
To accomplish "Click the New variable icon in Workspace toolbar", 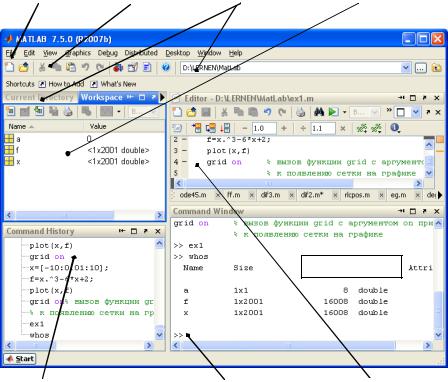I will (10, 111).
